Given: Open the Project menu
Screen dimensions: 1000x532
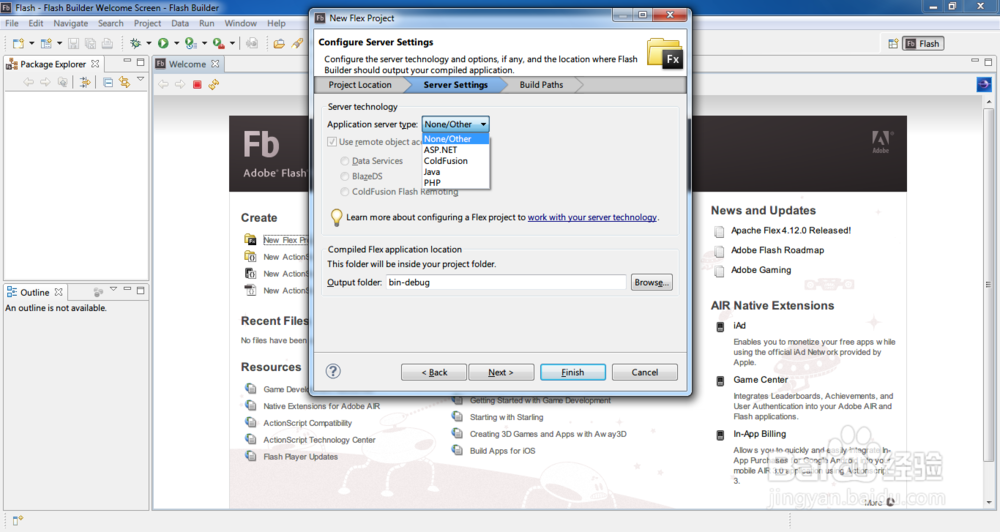Looking at the screenshot, I should point(147,23).
